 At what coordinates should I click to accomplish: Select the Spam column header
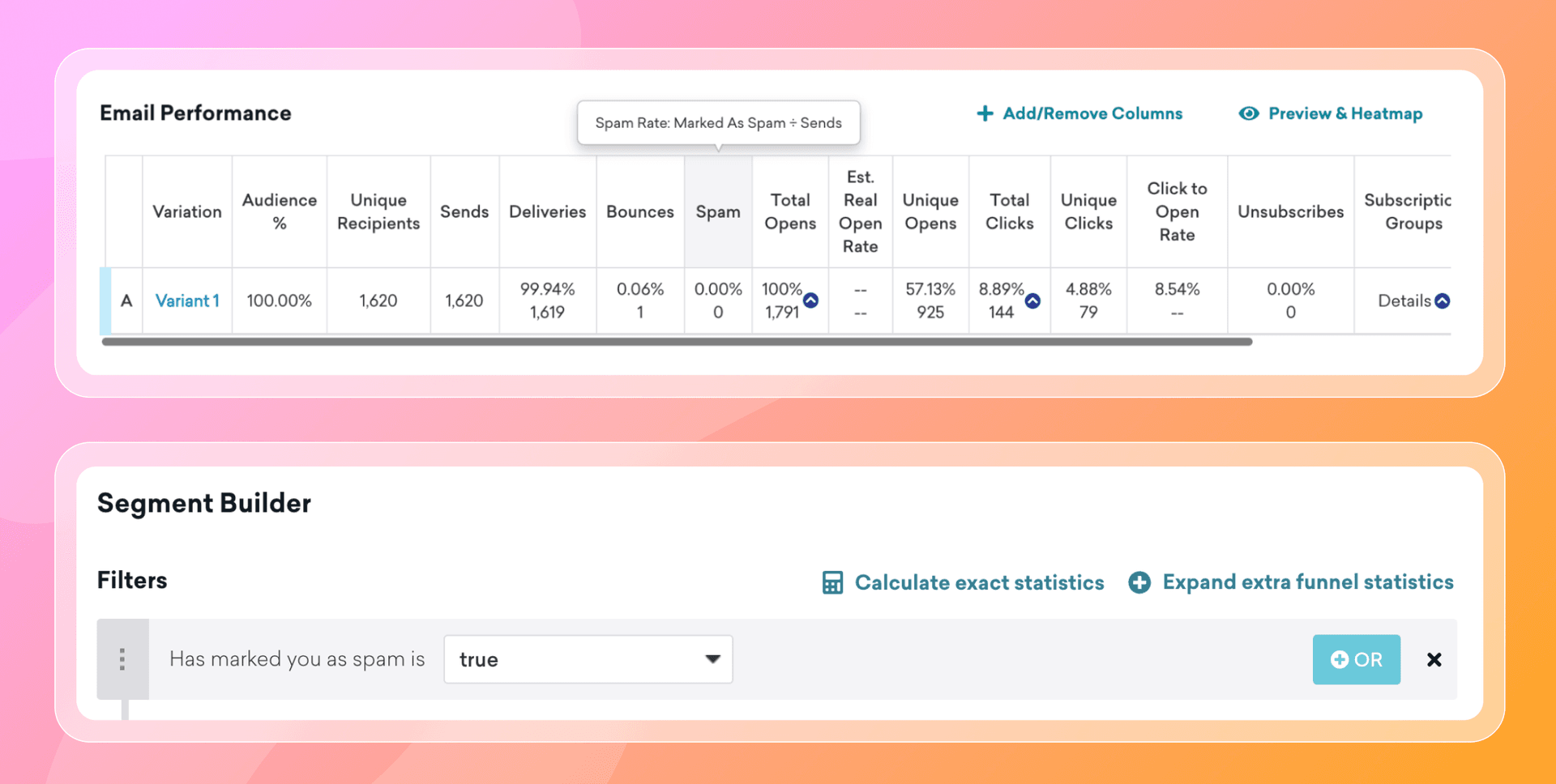click(718, 211)
